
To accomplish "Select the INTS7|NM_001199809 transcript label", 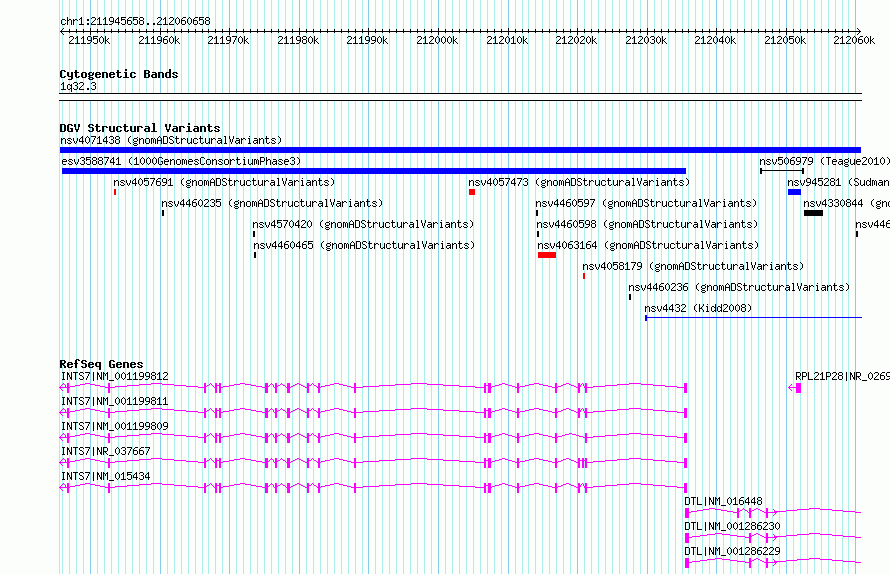I will pos(115,426).
